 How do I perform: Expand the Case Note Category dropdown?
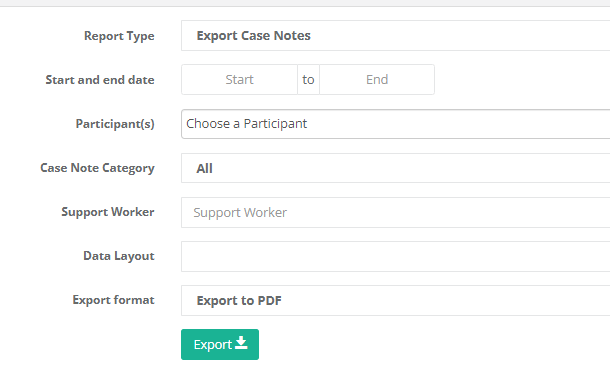click(395, 168)
